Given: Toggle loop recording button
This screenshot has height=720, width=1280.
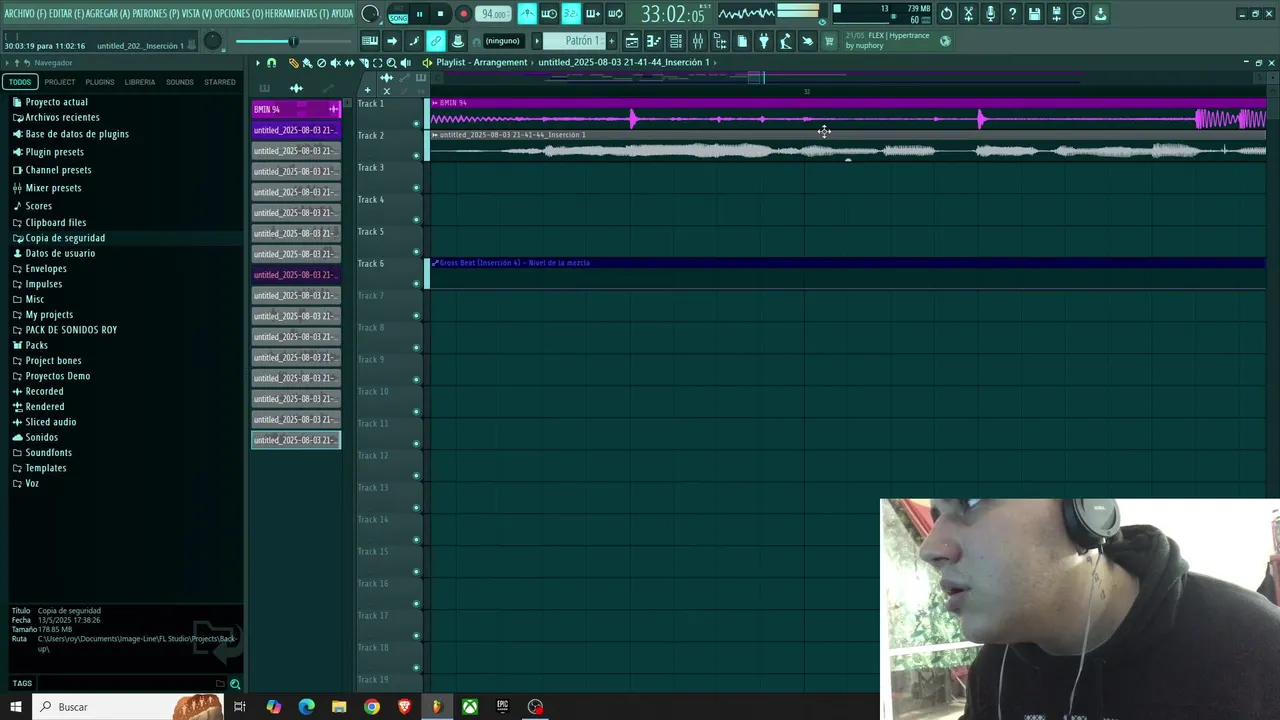Looking at the screenshot, I should (x=615, y=14).
